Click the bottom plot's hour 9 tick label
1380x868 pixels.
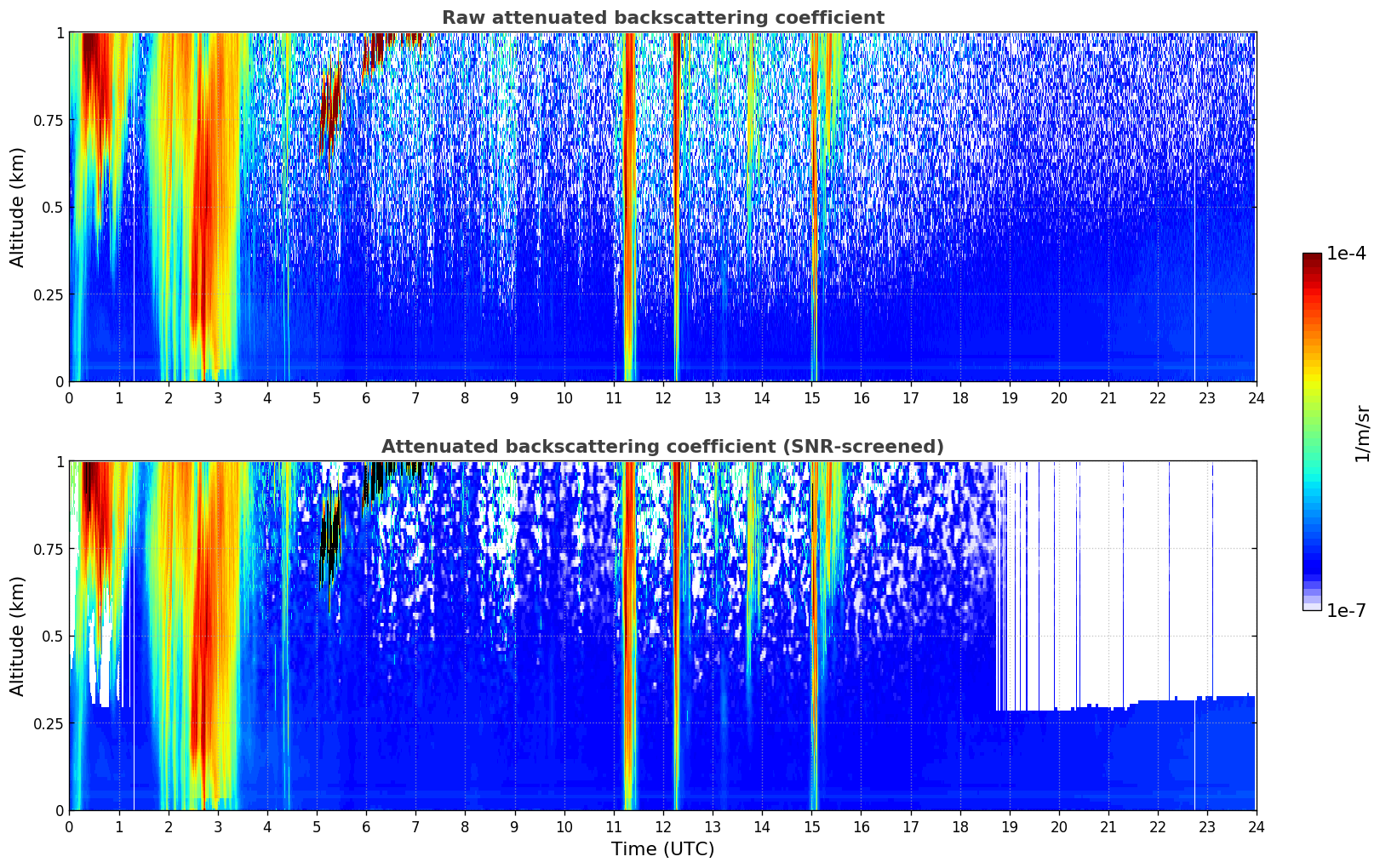click(515, 826)
